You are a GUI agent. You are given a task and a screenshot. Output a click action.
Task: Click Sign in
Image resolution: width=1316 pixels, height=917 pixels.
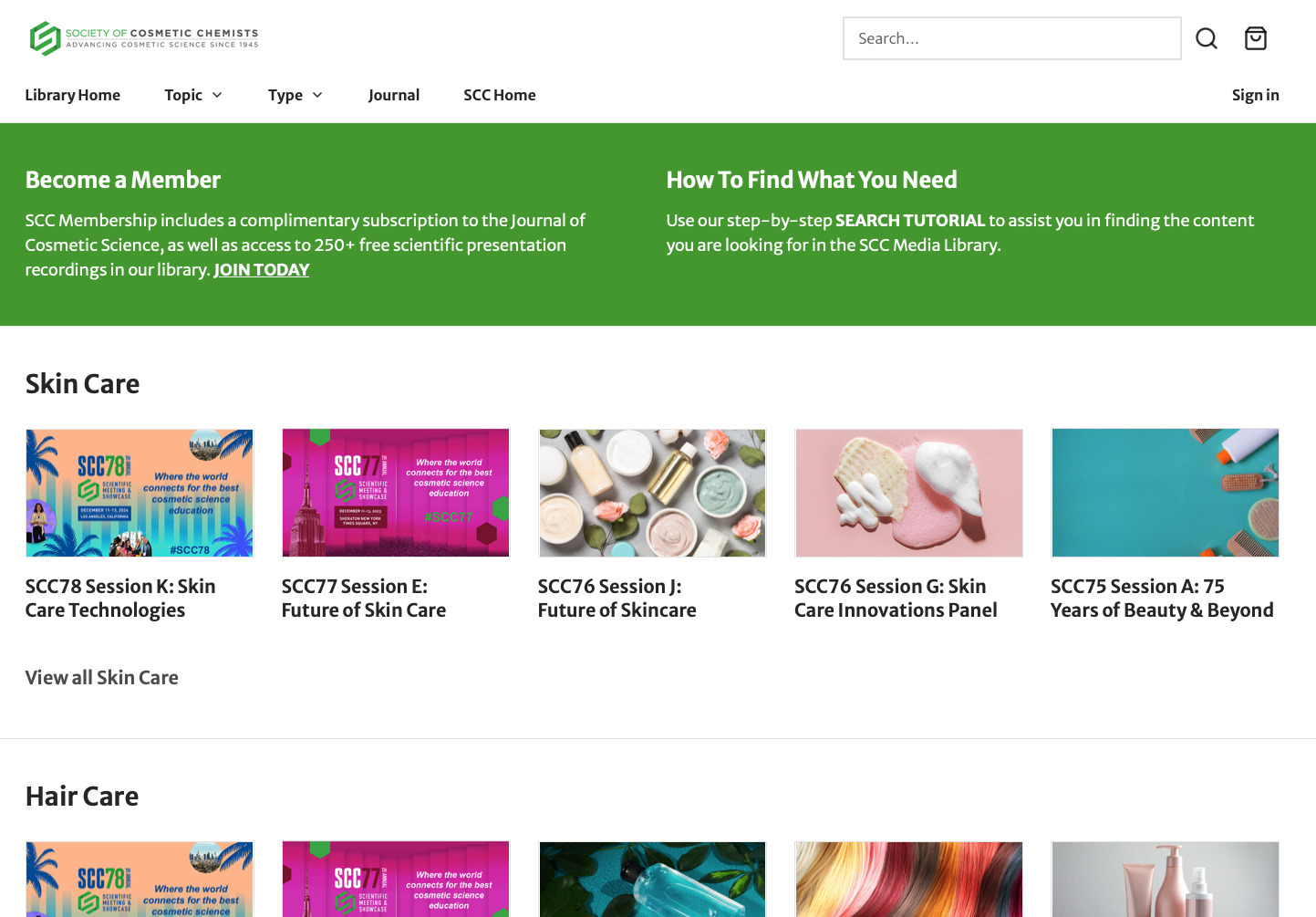coord(1255,95)
